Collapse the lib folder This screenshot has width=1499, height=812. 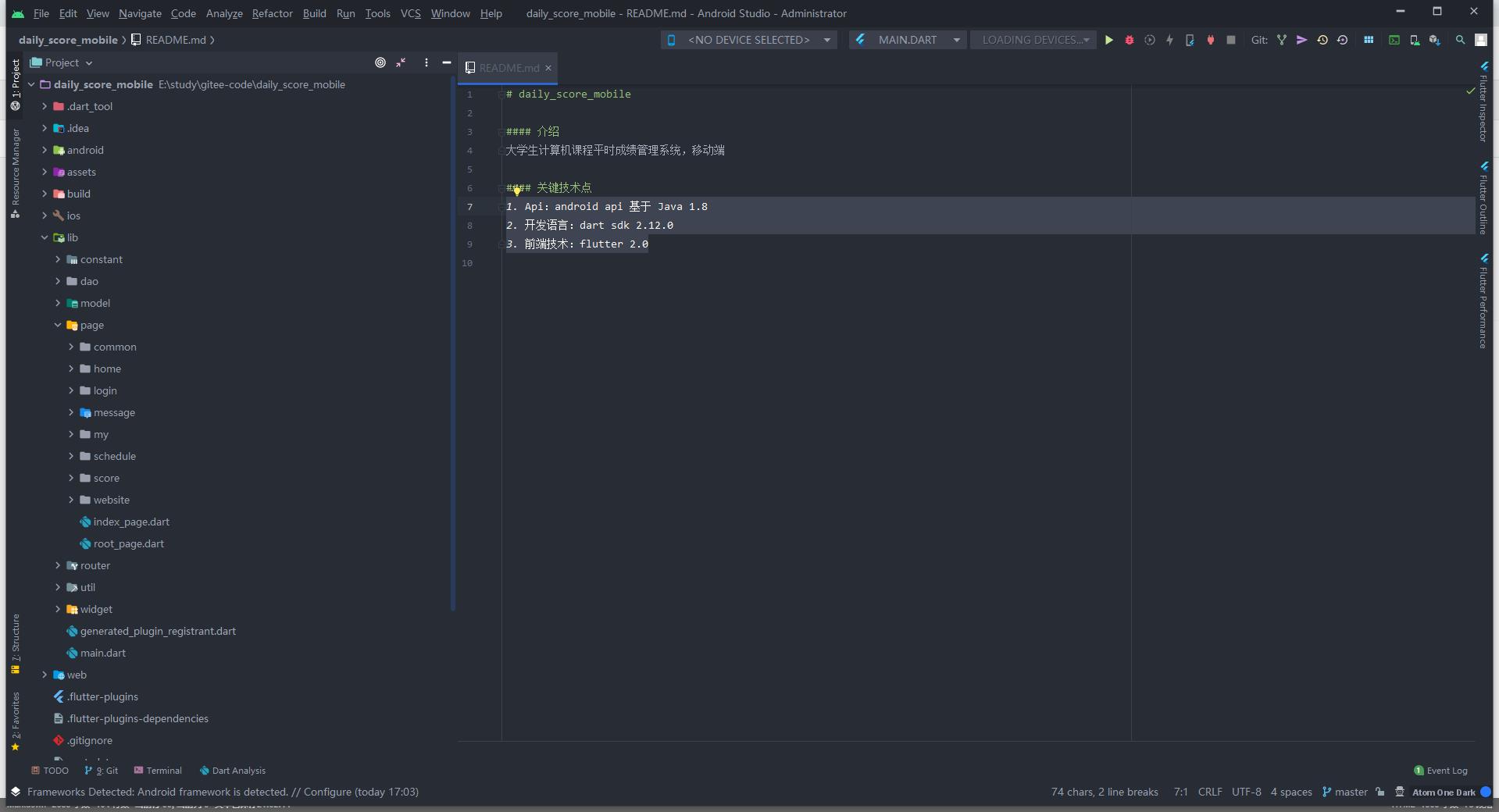45,237
